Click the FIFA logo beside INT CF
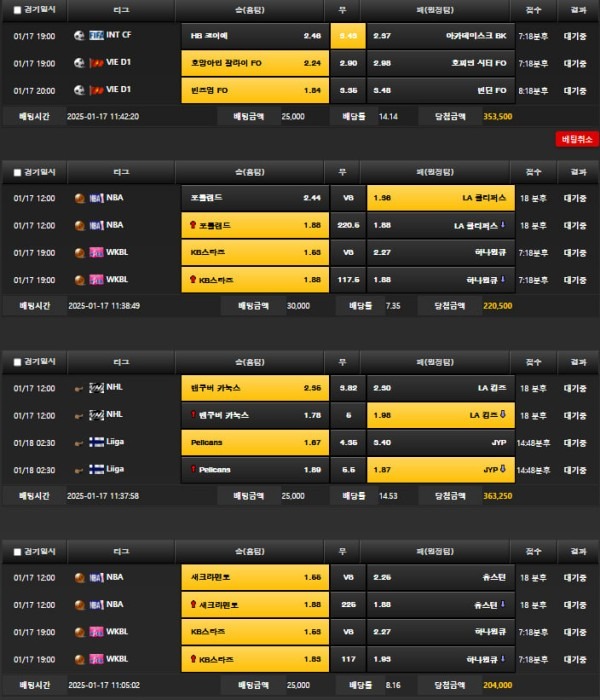 [x=96, y=36]
